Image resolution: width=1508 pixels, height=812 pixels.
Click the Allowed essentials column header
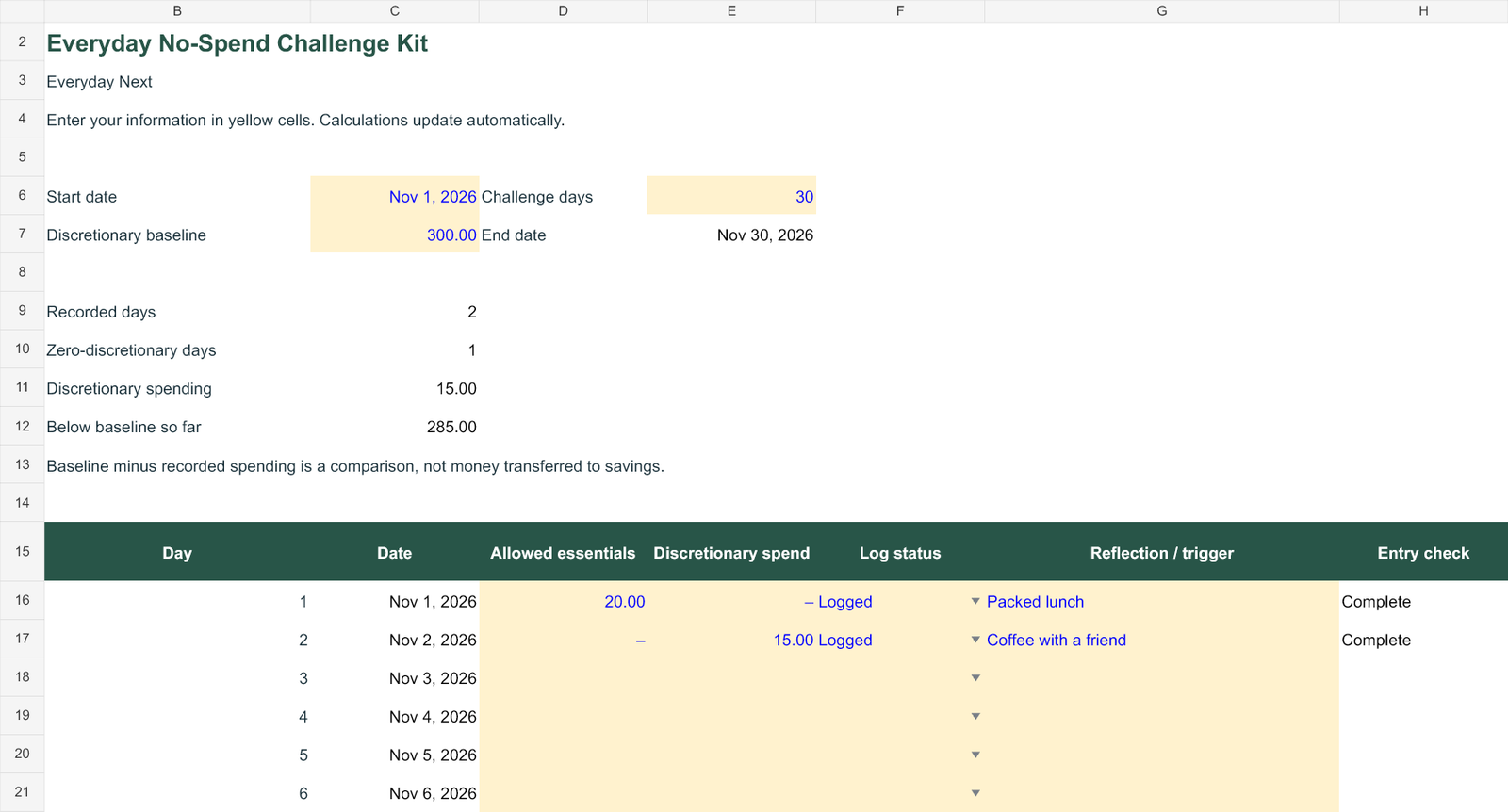pos(563,553)
